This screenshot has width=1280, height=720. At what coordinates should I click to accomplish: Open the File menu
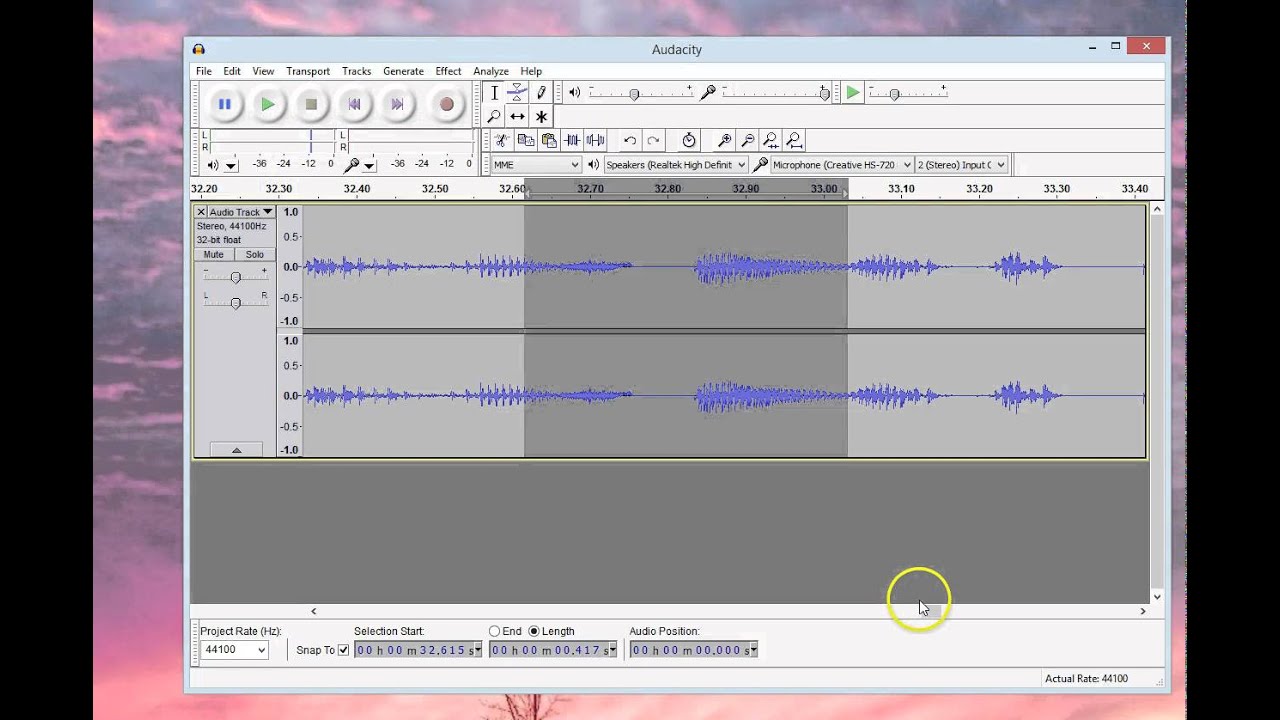point(204,71)
